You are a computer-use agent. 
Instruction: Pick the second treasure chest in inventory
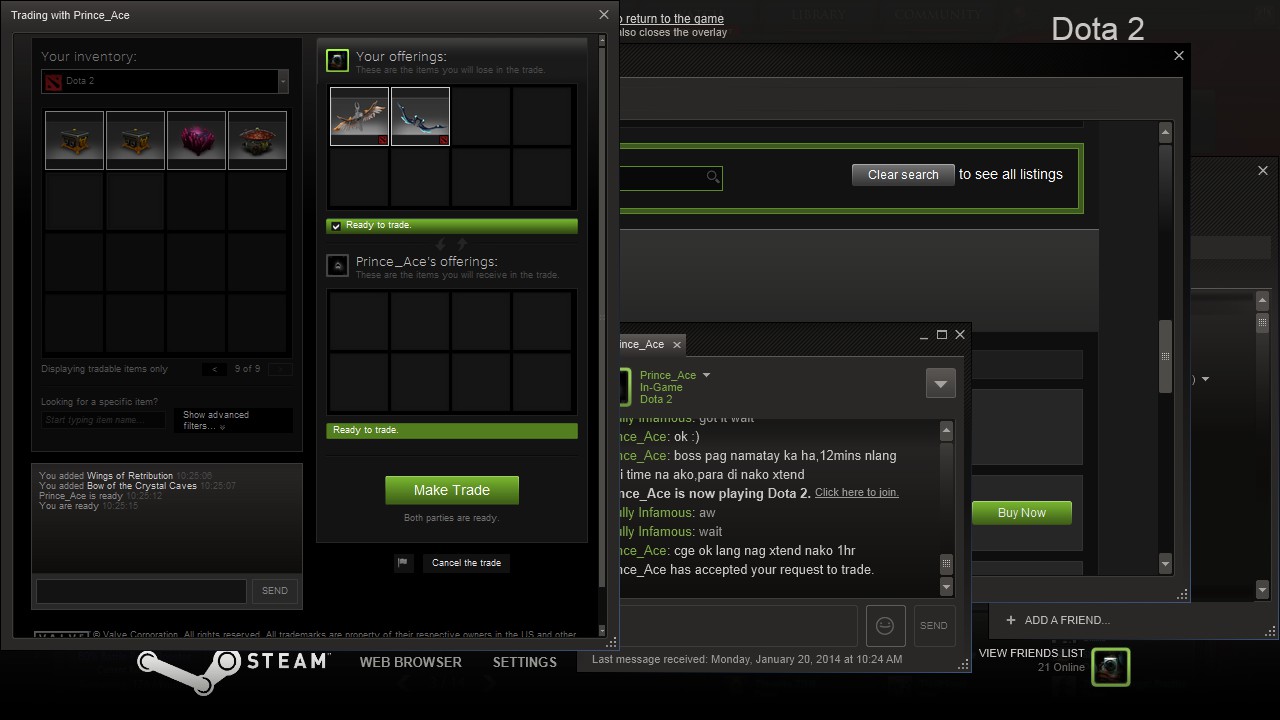coord(135,140)
